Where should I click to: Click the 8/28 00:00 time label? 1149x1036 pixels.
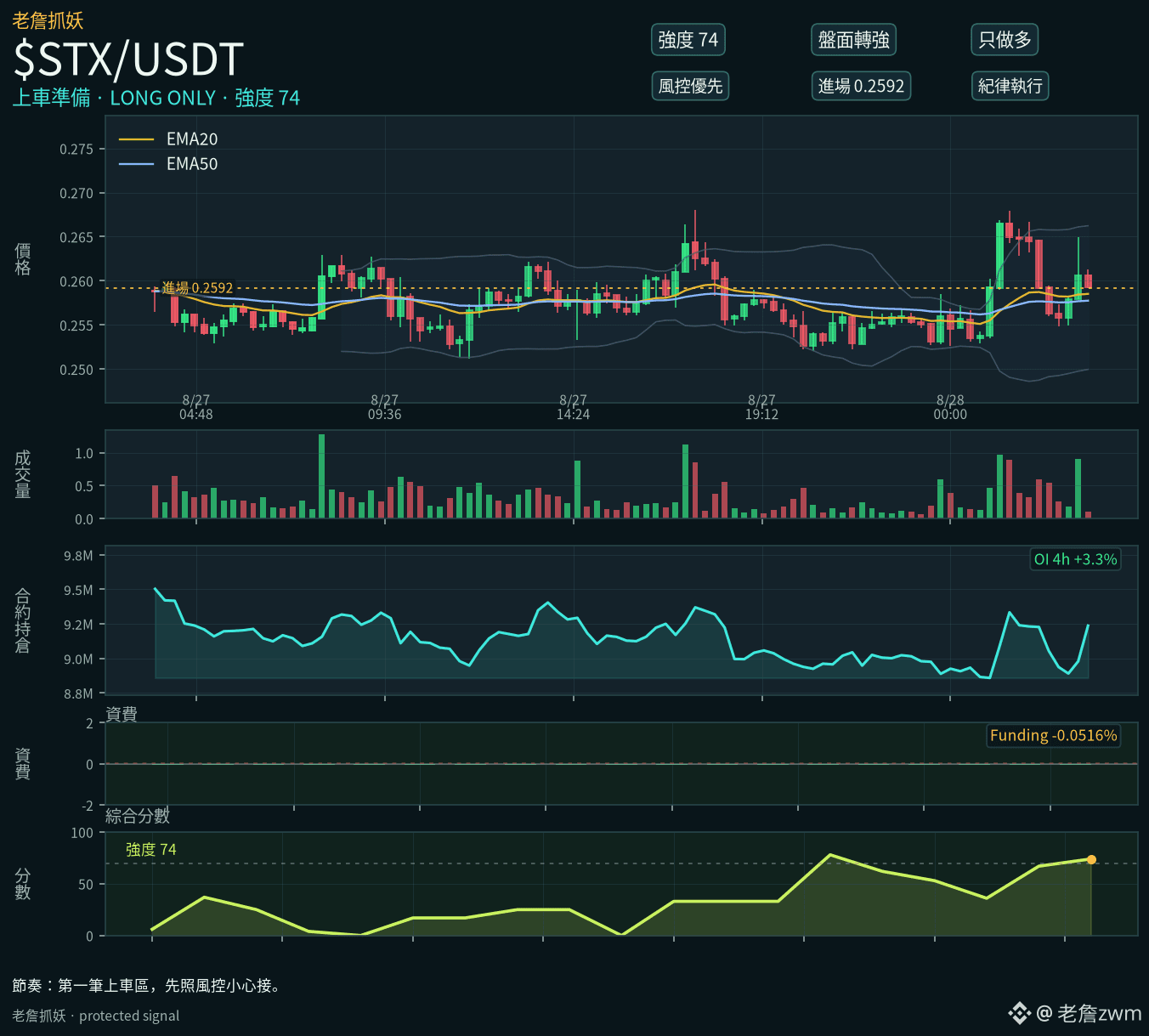point(951,407)
